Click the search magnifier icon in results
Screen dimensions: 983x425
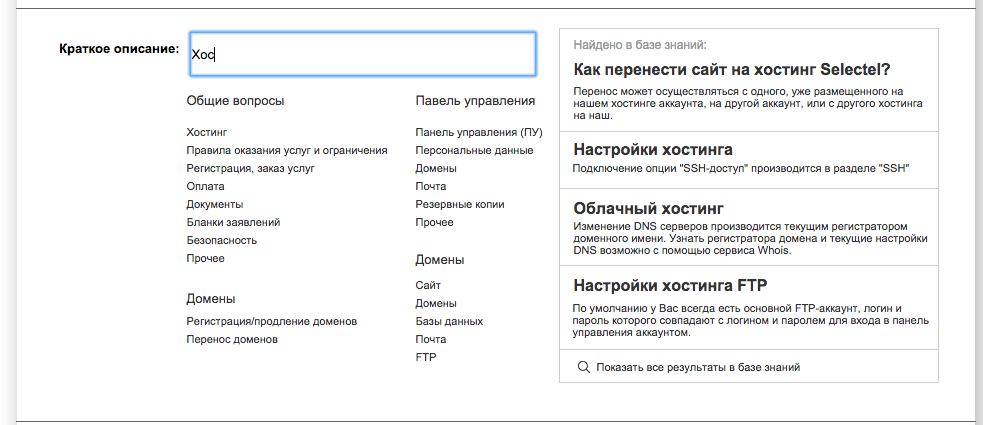[x=583, y=367]
